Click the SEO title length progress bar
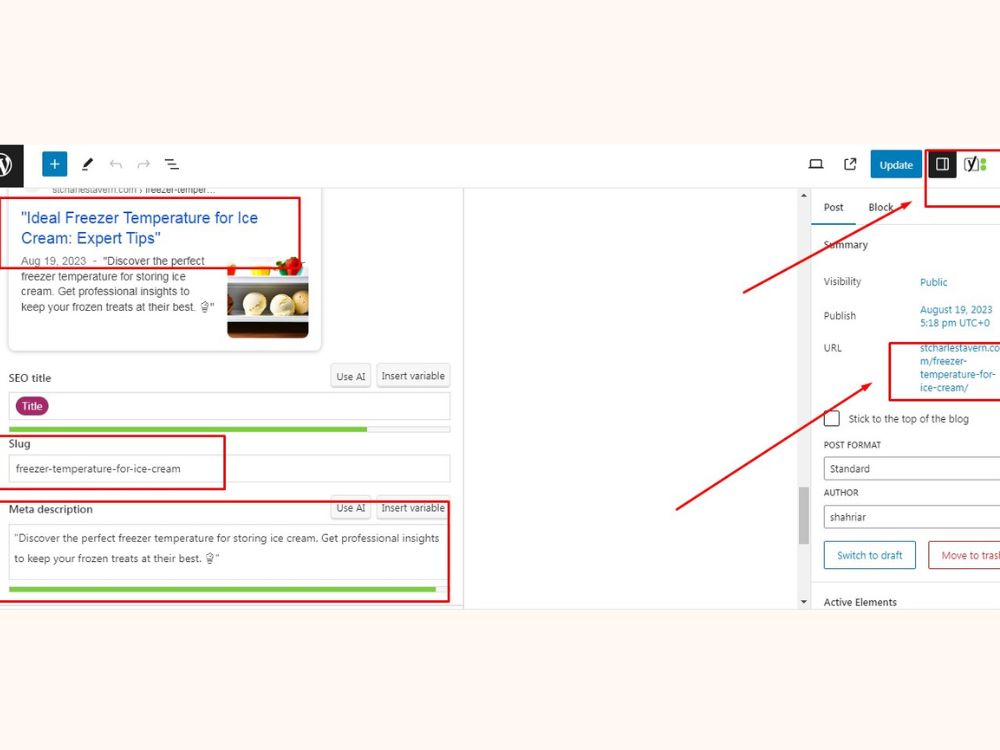The width and height of the screenshot is (1000, 750). pos(230,429)
